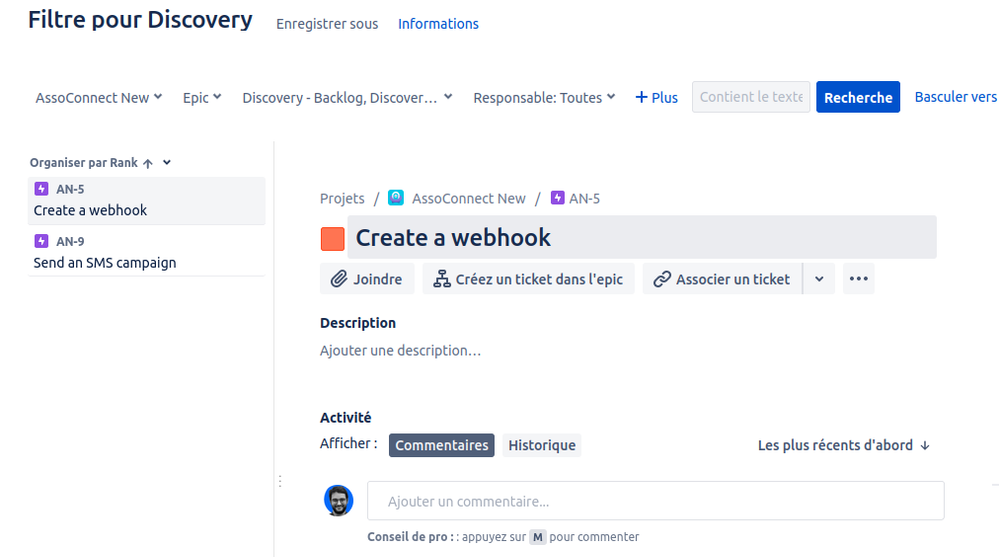Expand the chevron next to Associer un ticket
This screenshot has height=557, width=999.
pyautogui.click(x=819, y=279)
